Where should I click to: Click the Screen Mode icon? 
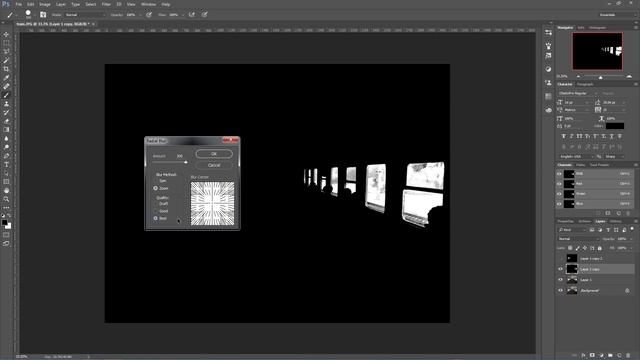6,243
